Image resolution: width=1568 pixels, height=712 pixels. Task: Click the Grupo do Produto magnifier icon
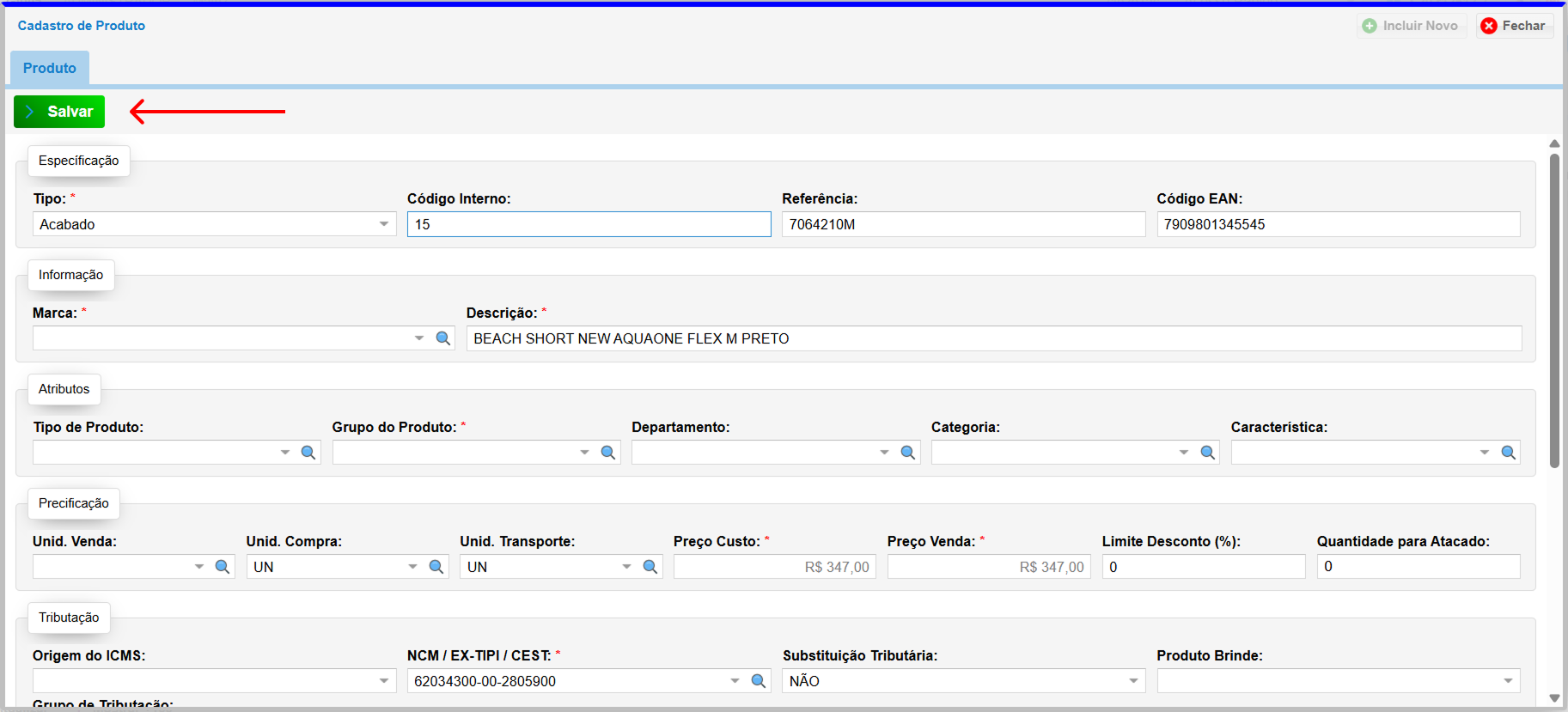coord(608,453)
